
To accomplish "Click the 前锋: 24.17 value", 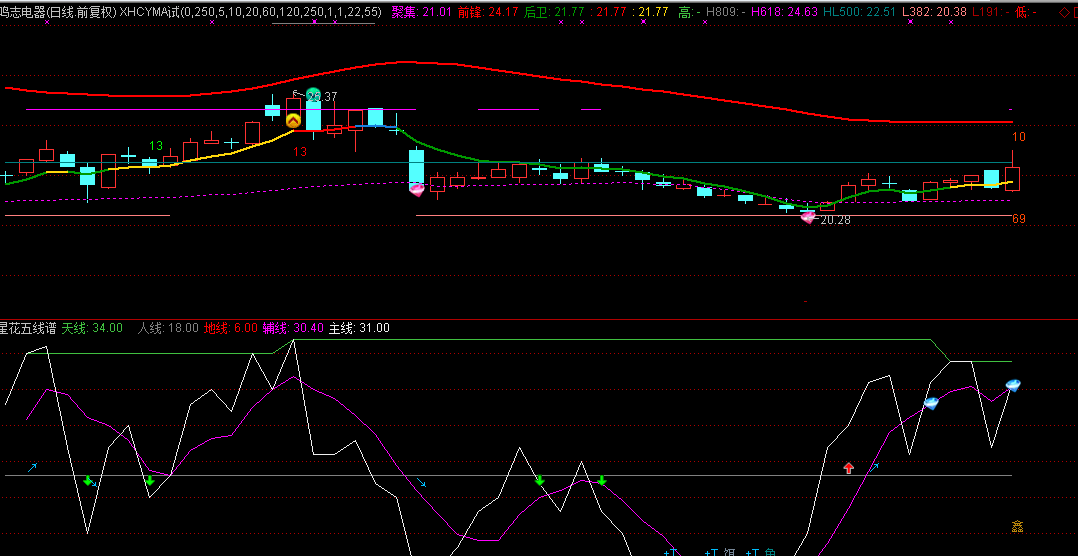I will [488, 12].
